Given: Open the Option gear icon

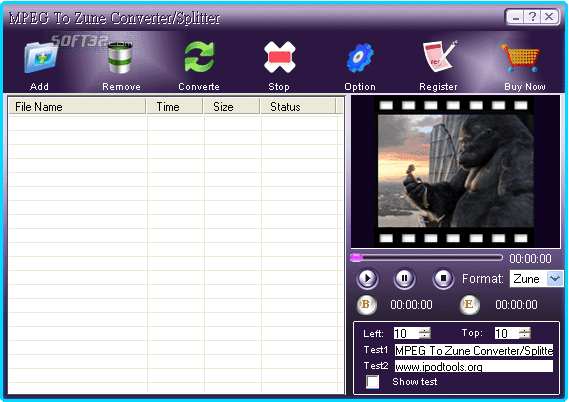Looking at the screenshot, I should coord(360,58).
